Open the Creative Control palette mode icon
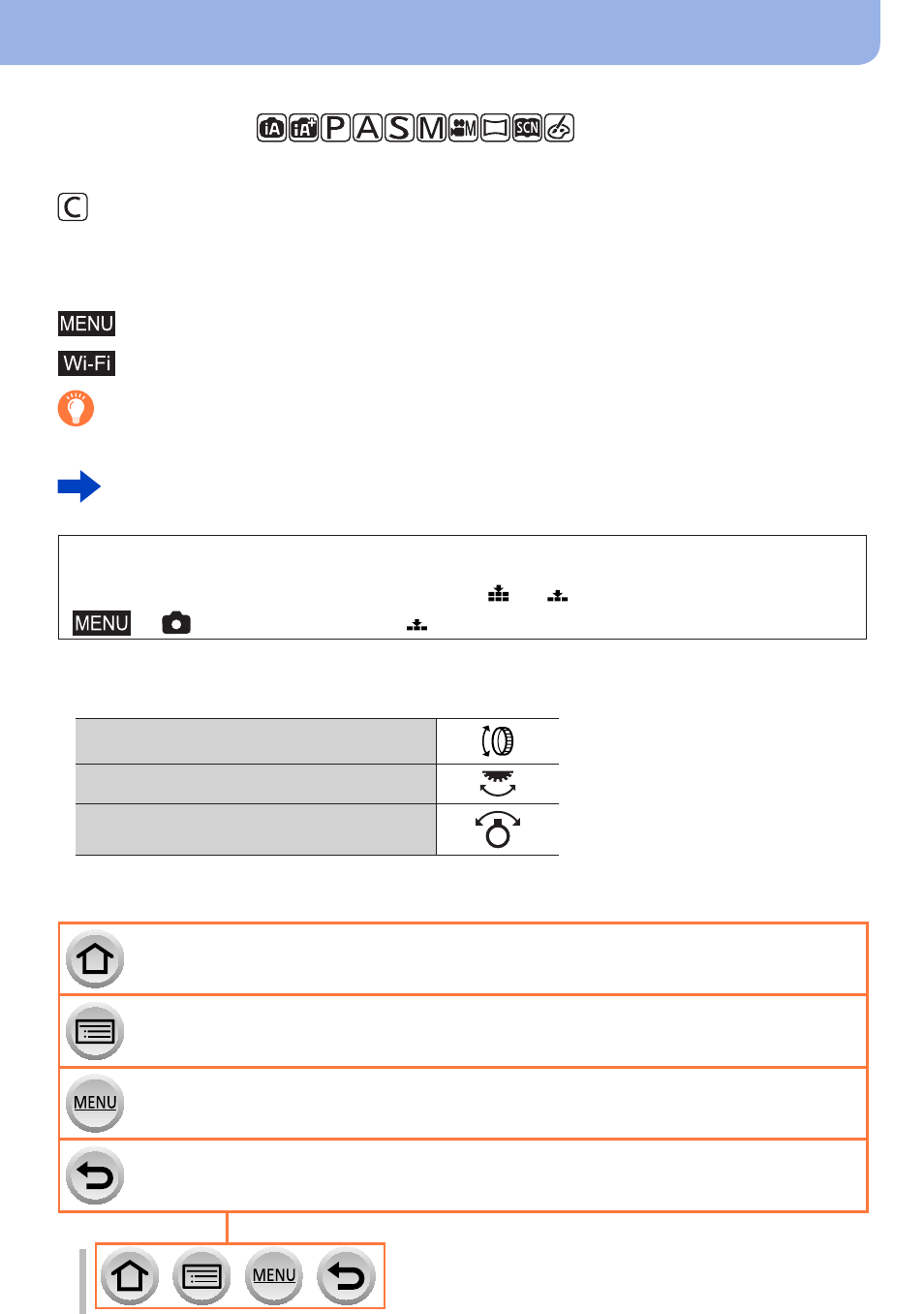The height and width of the screenshot is (1314, 924). (559, 128)
